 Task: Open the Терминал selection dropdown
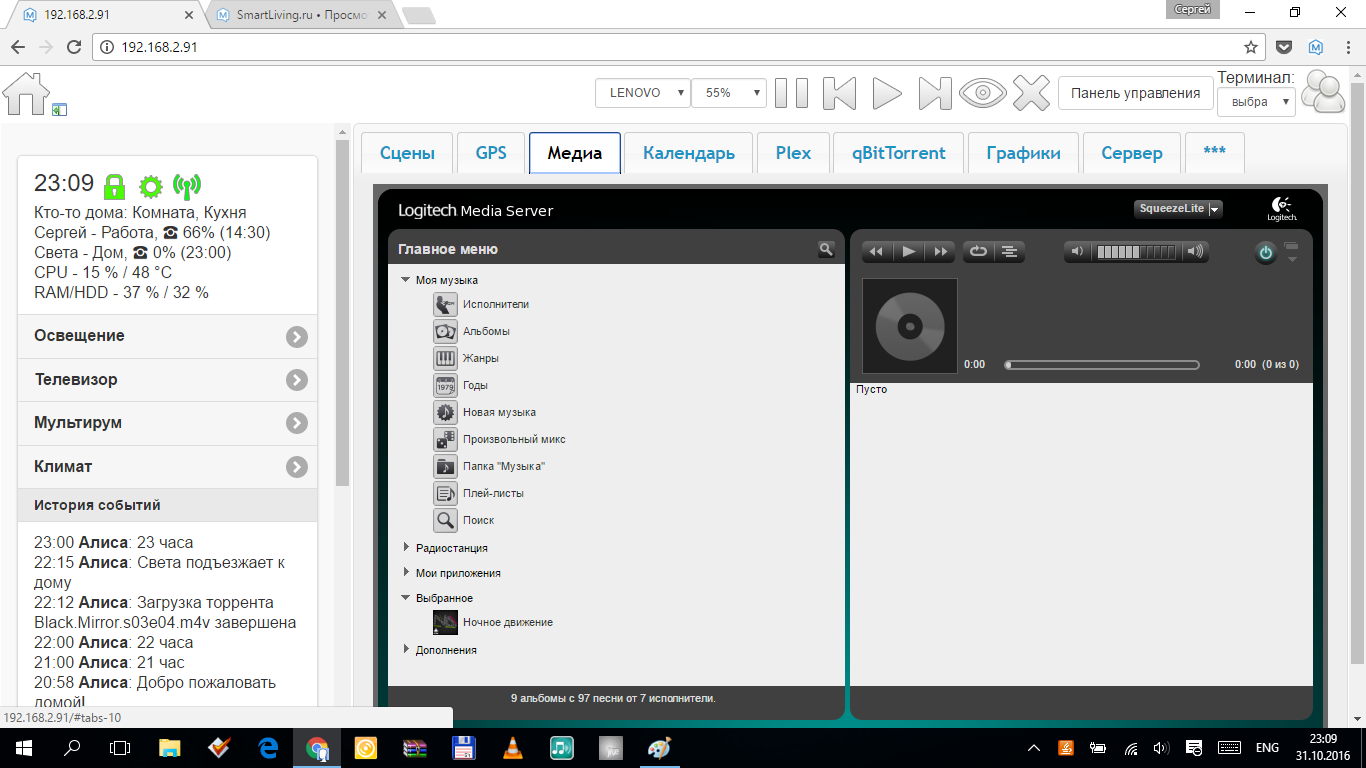coord(1256,102)
